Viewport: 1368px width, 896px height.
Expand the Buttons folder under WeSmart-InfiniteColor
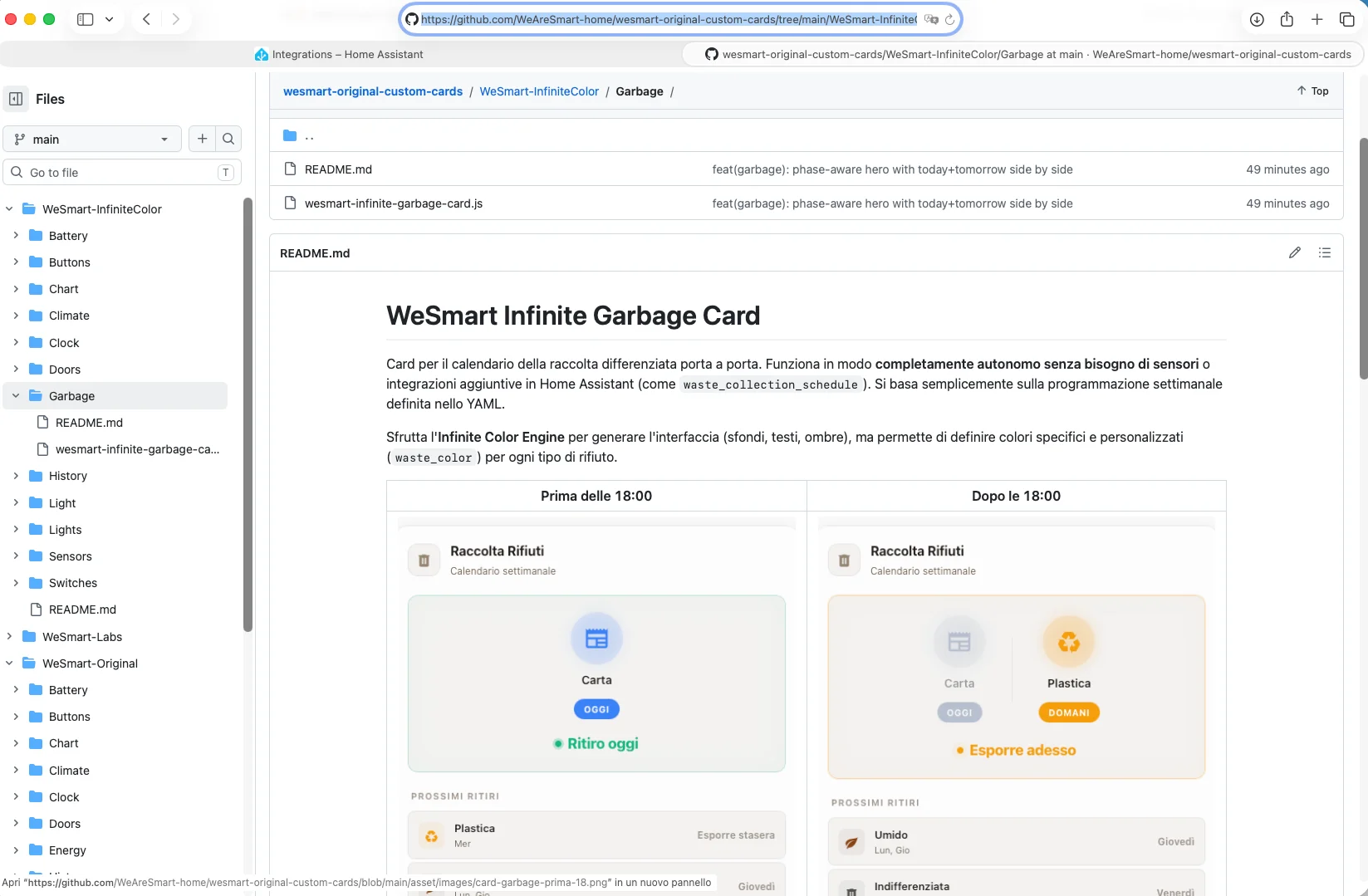[16, 262]
